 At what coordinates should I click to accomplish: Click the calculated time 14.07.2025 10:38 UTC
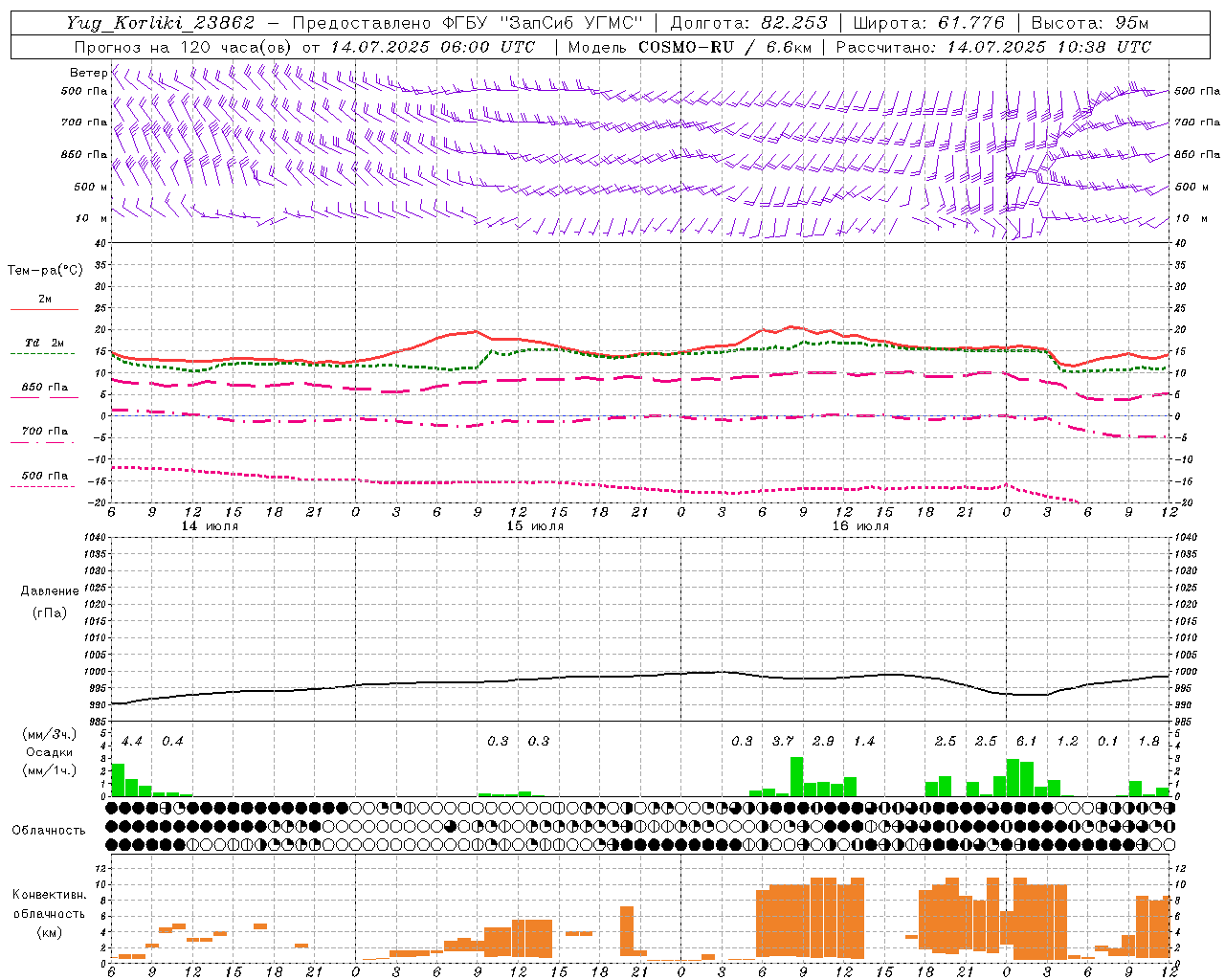[1049, 47]
